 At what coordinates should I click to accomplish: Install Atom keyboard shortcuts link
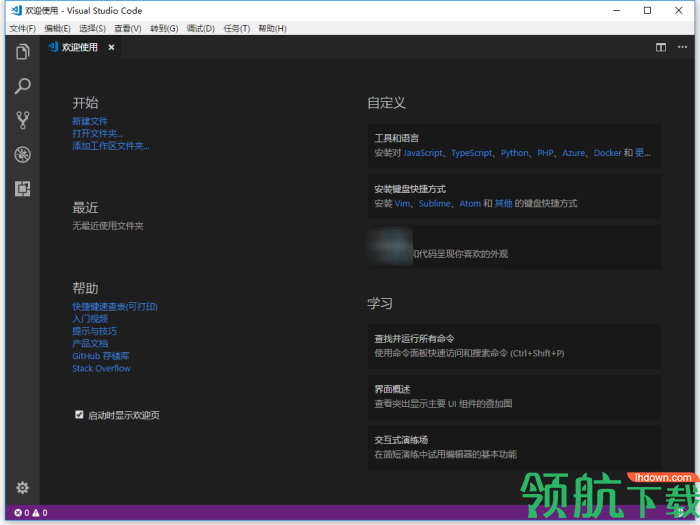[x=470, y=204]
